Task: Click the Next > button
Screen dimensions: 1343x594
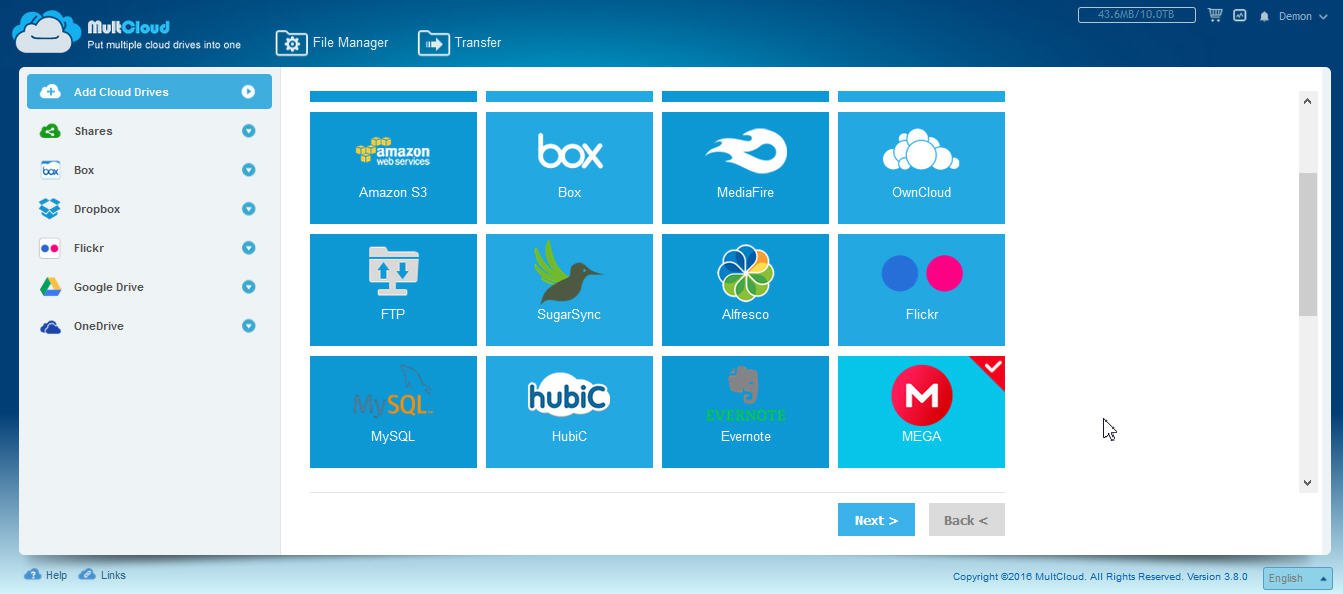Action: click(x=876, y=520)
